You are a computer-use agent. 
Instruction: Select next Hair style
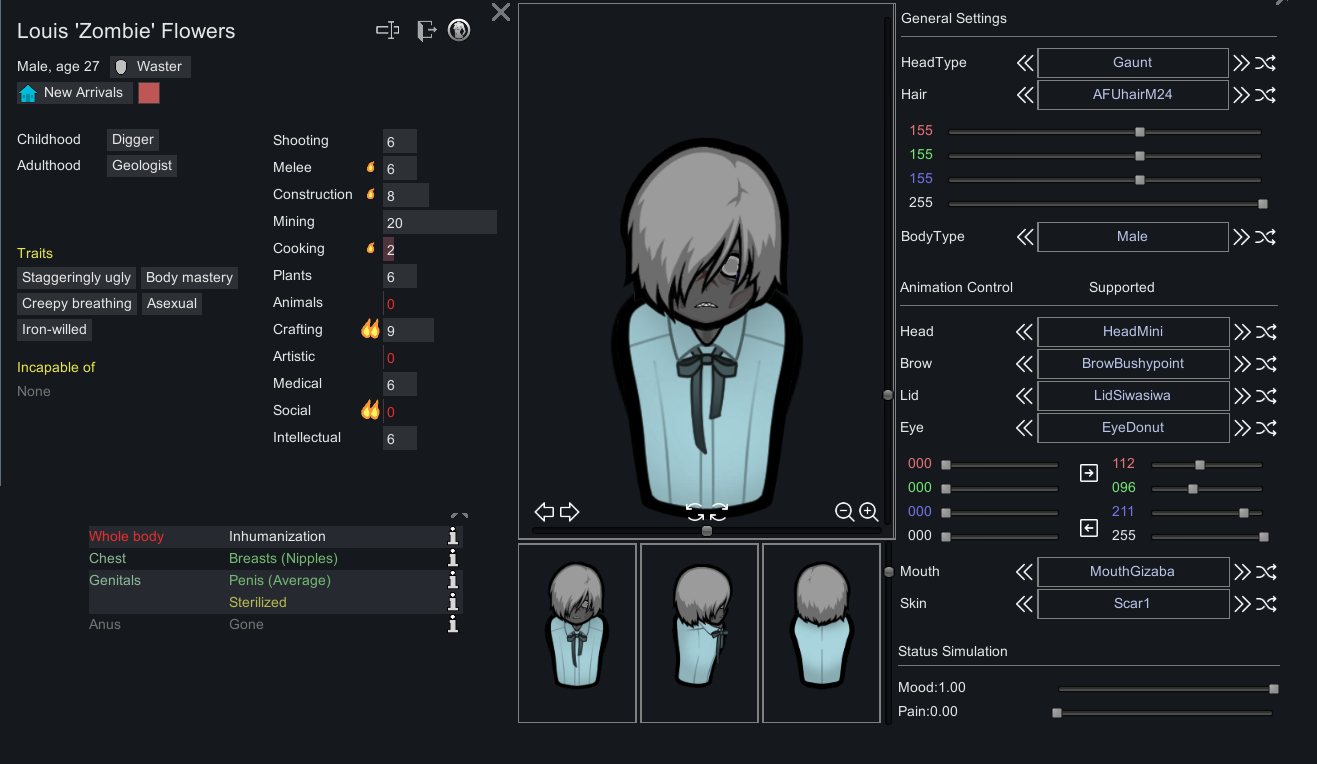[1241, 95]
